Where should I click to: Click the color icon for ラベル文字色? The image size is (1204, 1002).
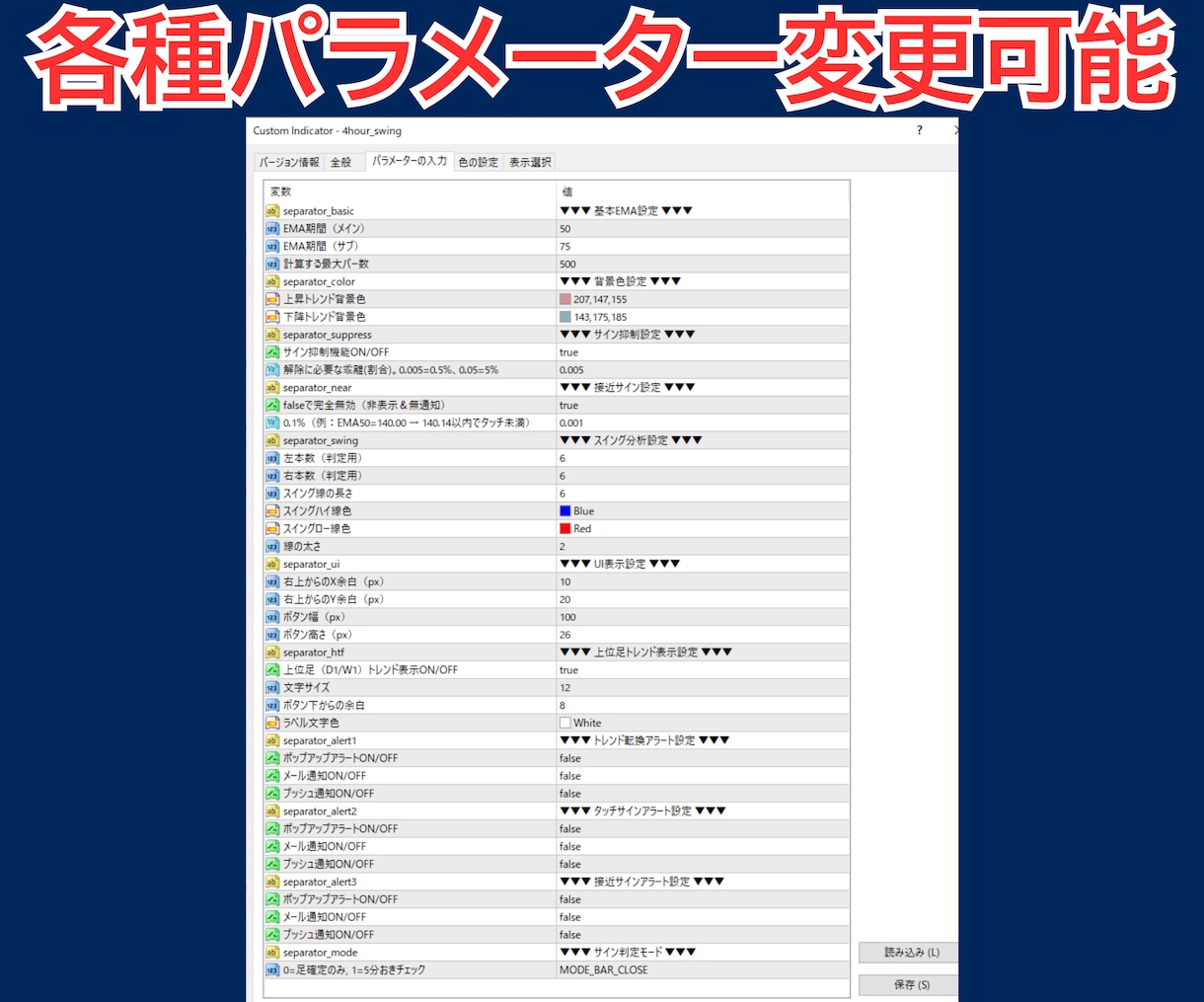pos(272,724)
